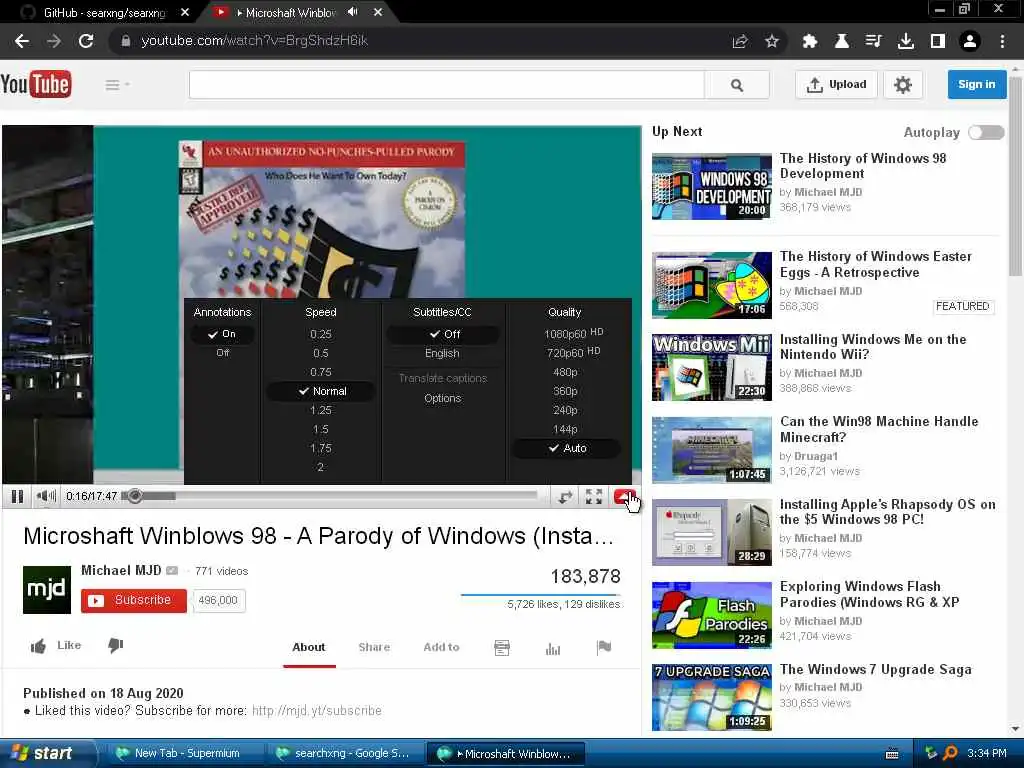Set playback speed to 0.25

tap(321, 334)
